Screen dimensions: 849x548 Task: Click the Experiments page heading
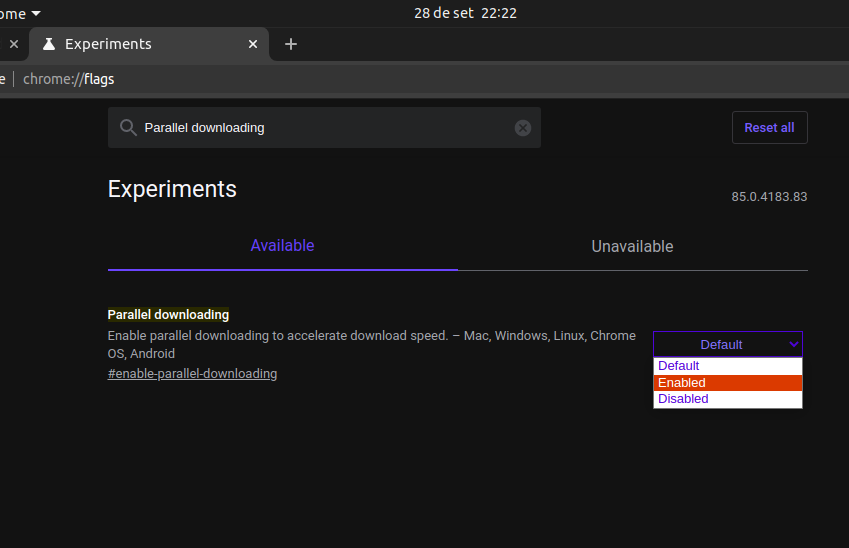click(x=172, y=189)
